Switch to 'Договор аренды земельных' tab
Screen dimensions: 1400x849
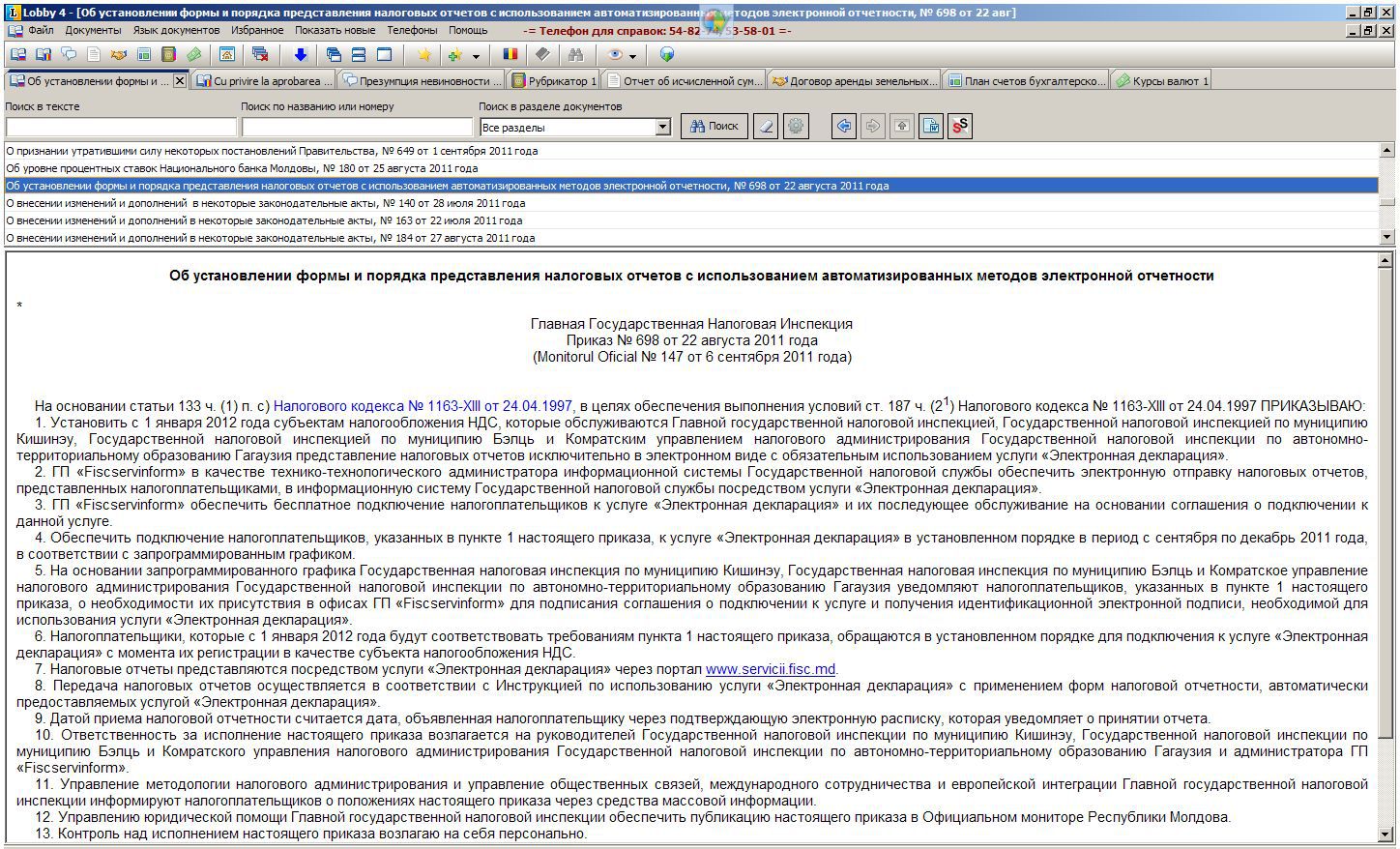pyautogui.click(x=855, y=81)
